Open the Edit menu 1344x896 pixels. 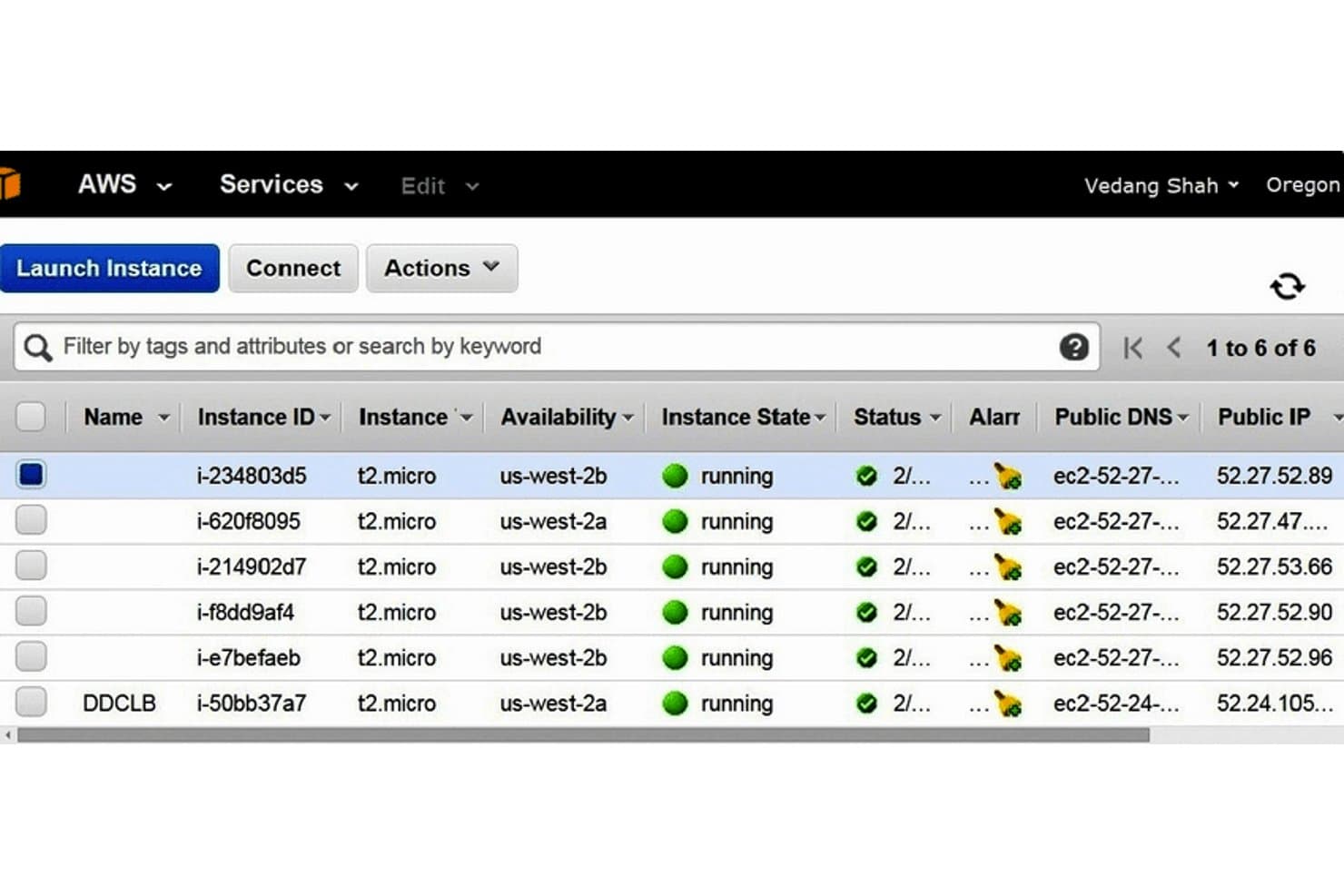(x=440, y=186)
